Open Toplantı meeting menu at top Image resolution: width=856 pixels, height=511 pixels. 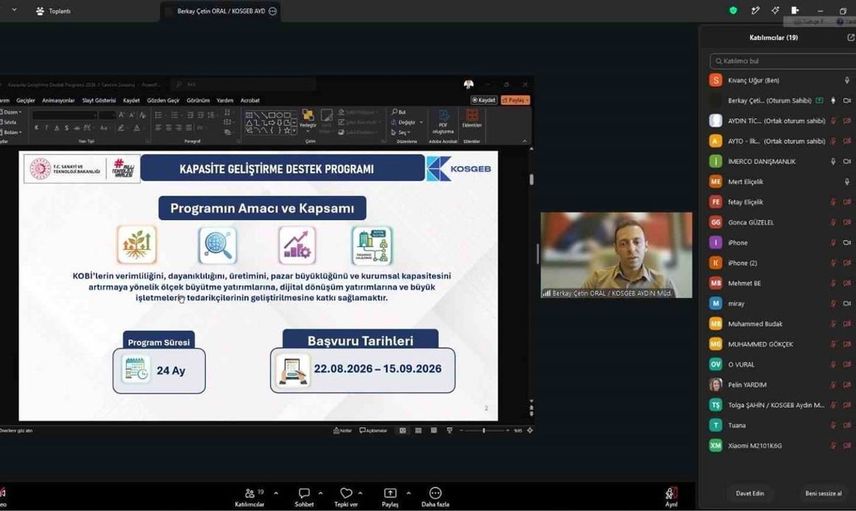(x=54, y=11)
